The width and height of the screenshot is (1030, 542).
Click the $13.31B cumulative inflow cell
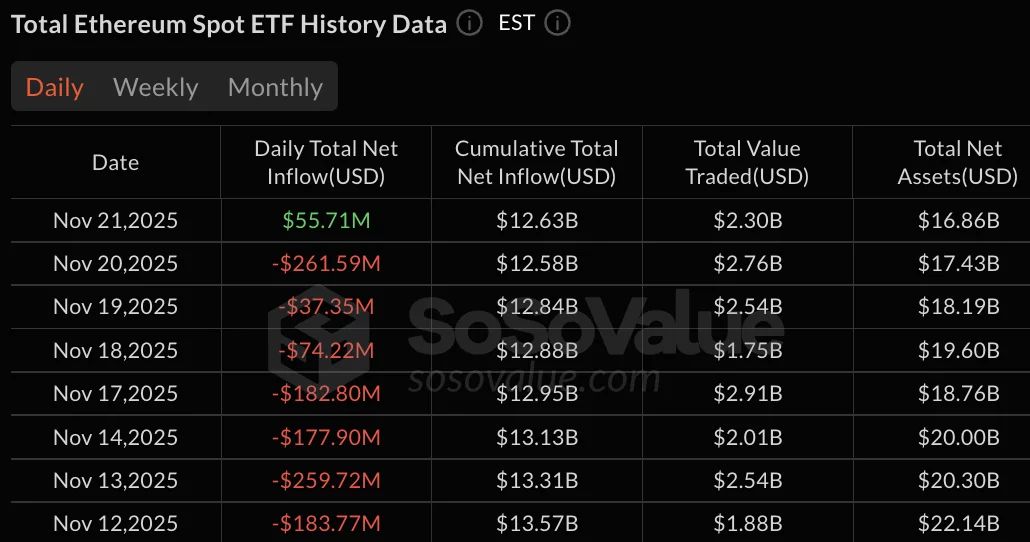click(537, 481)
